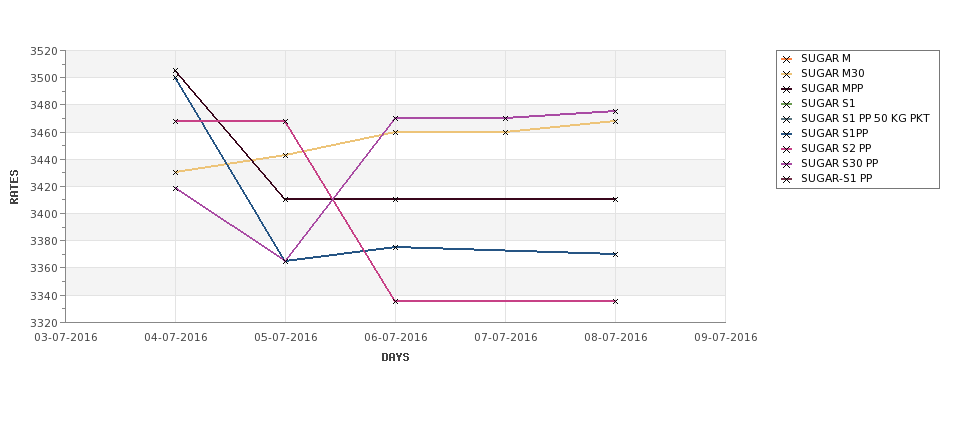The width and height of the screenshot is (975, 429).
Task: Click the DAYS axis title
Action: (395, 358)
